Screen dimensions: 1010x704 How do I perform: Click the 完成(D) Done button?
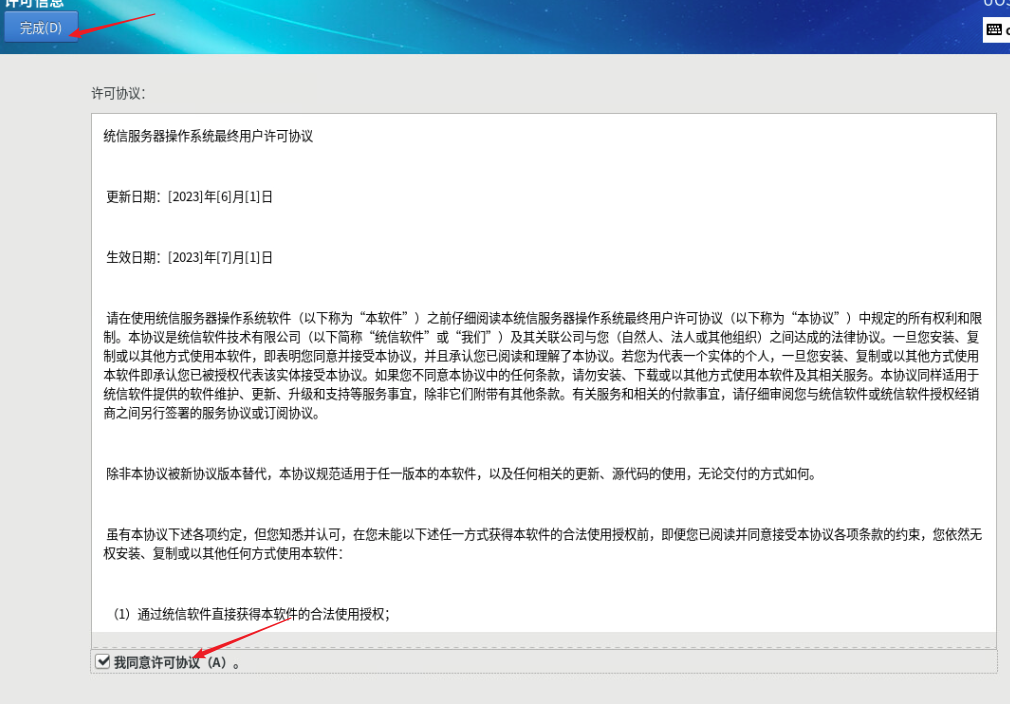[x=41, y=28]
